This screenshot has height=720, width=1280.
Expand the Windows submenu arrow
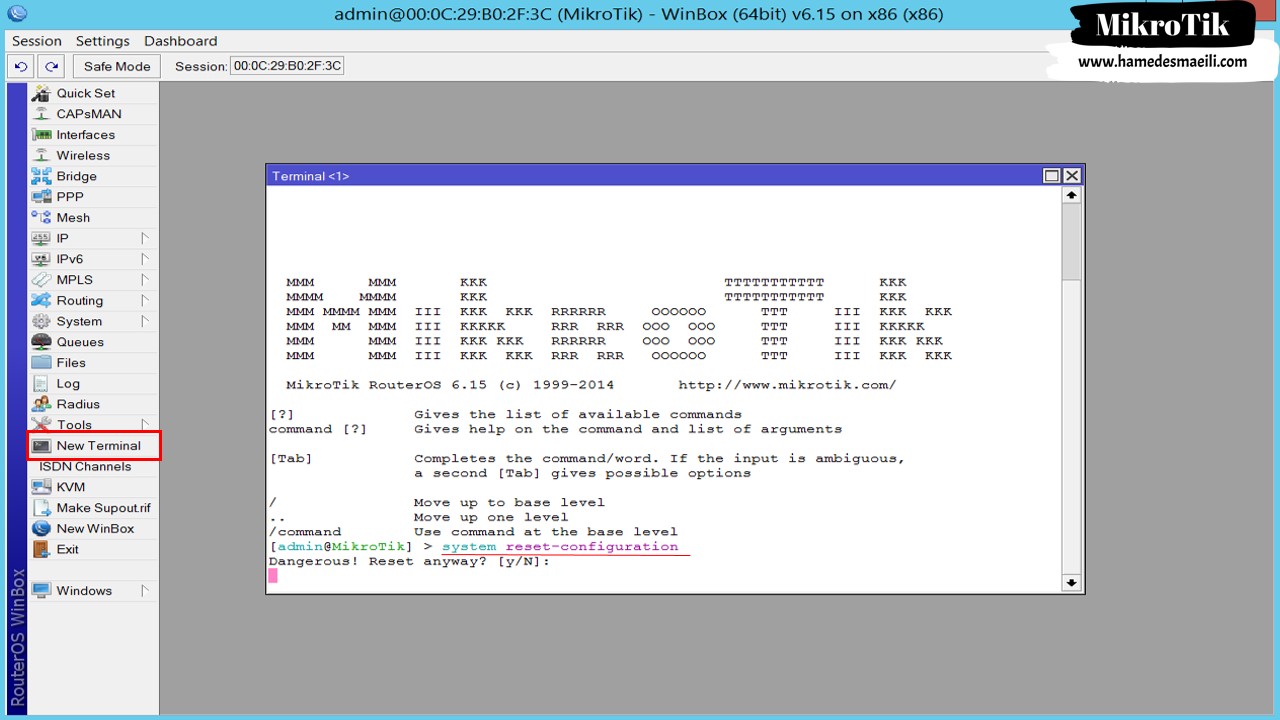(x=144, y=590)
